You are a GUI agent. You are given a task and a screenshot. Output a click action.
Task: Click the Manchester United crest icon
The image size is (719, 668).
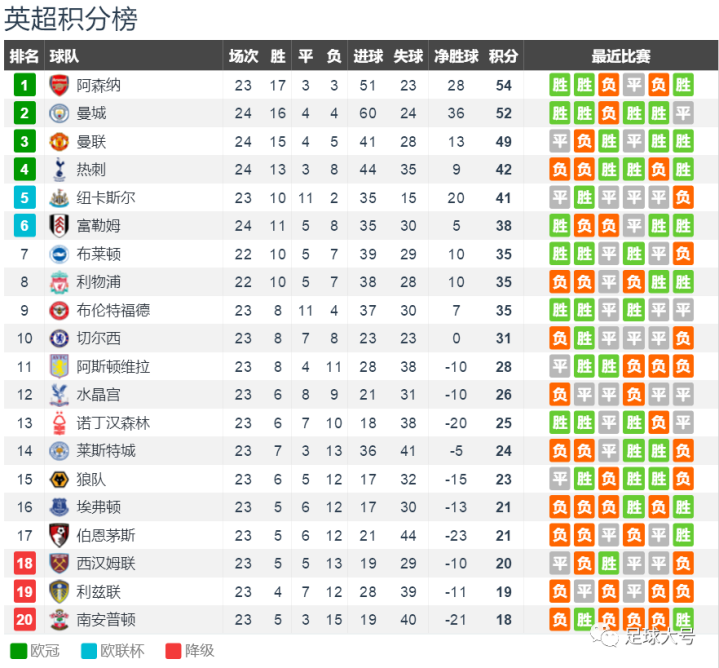click(59, 142)
